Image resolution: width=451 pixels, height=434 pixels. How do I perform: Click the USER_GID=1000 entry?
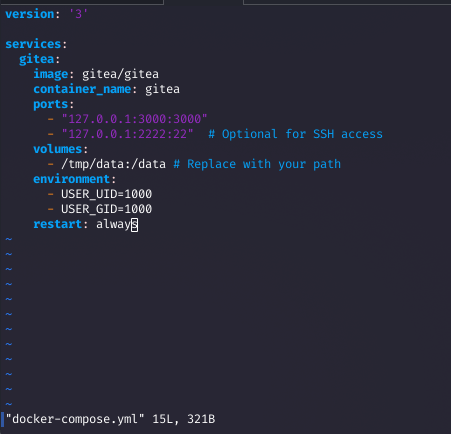[106, 209]
